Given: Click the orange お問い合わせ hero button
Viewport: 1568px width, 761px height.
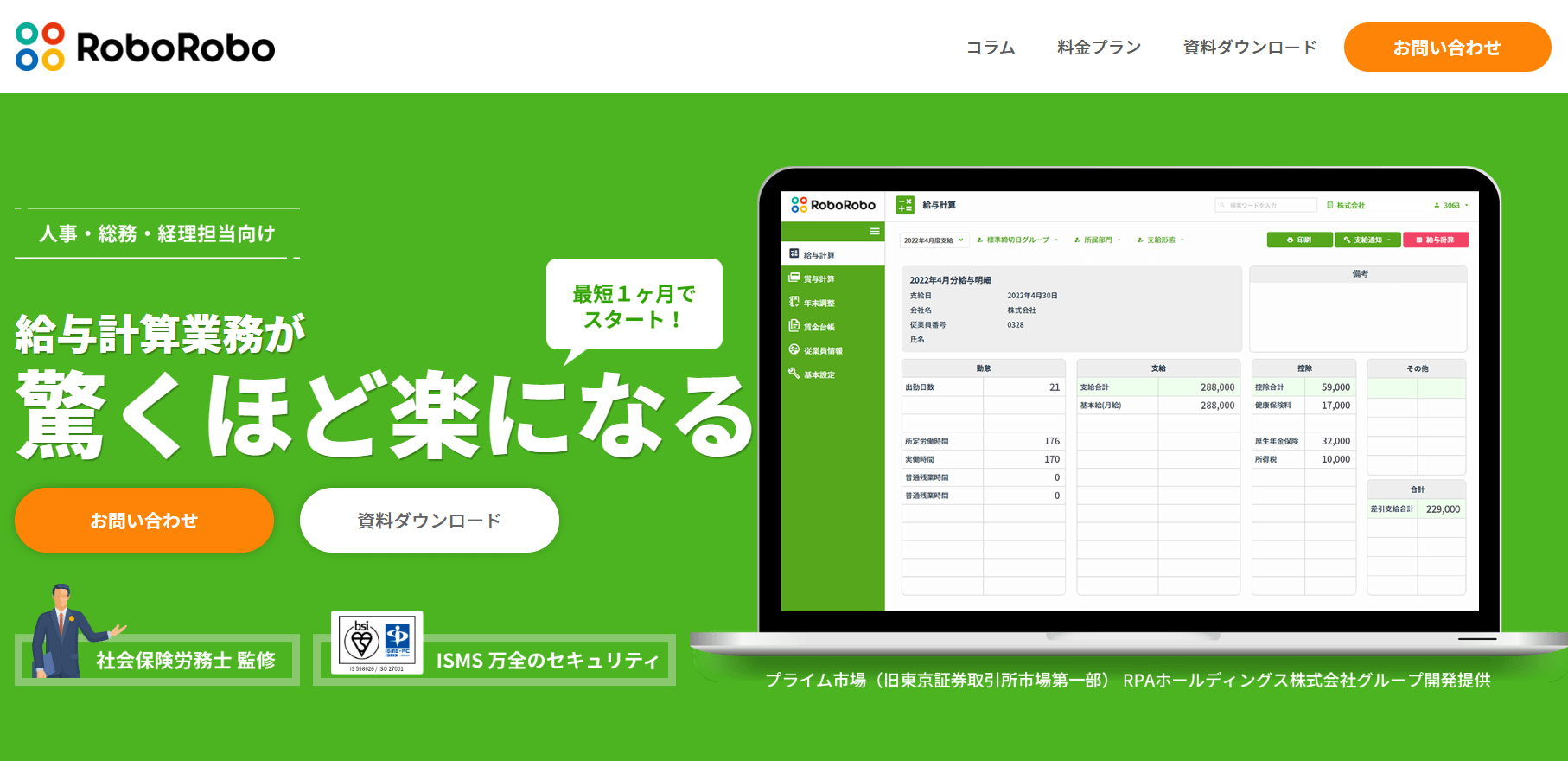Looking at the screenshot, I should [144, 521].
